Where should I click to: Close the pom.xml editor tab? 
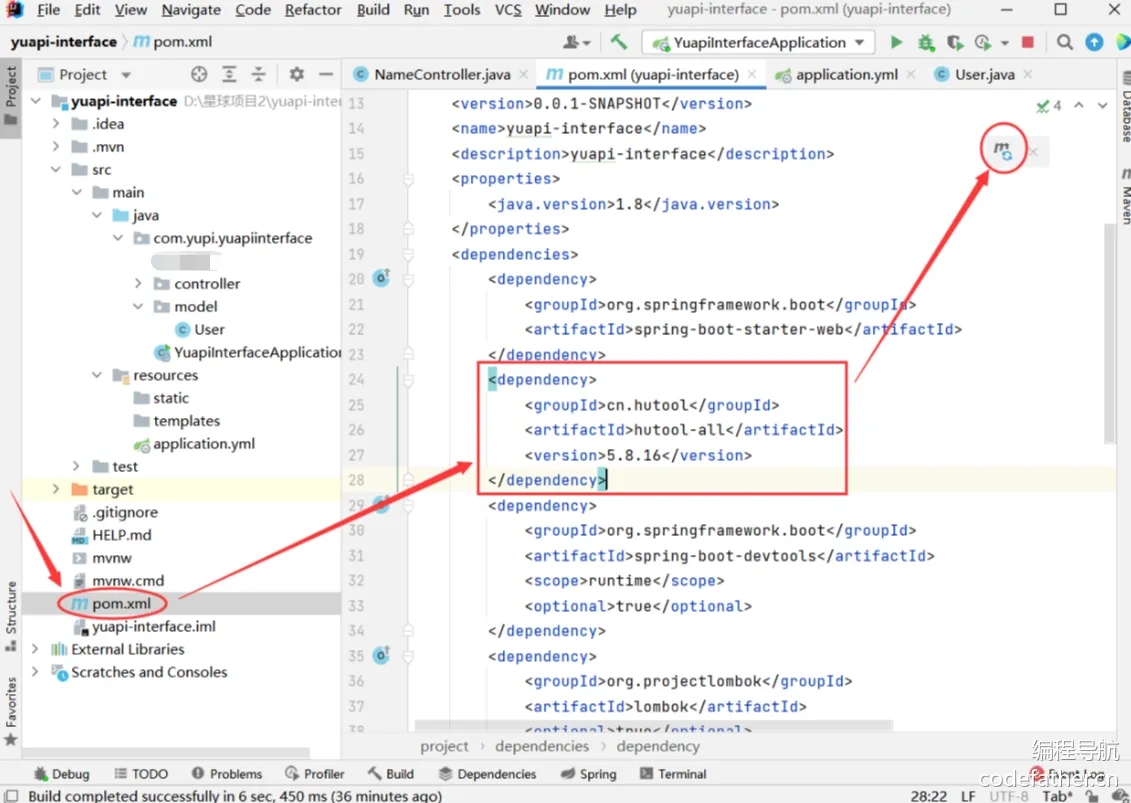pyautogui.click(x=752, y=74)
